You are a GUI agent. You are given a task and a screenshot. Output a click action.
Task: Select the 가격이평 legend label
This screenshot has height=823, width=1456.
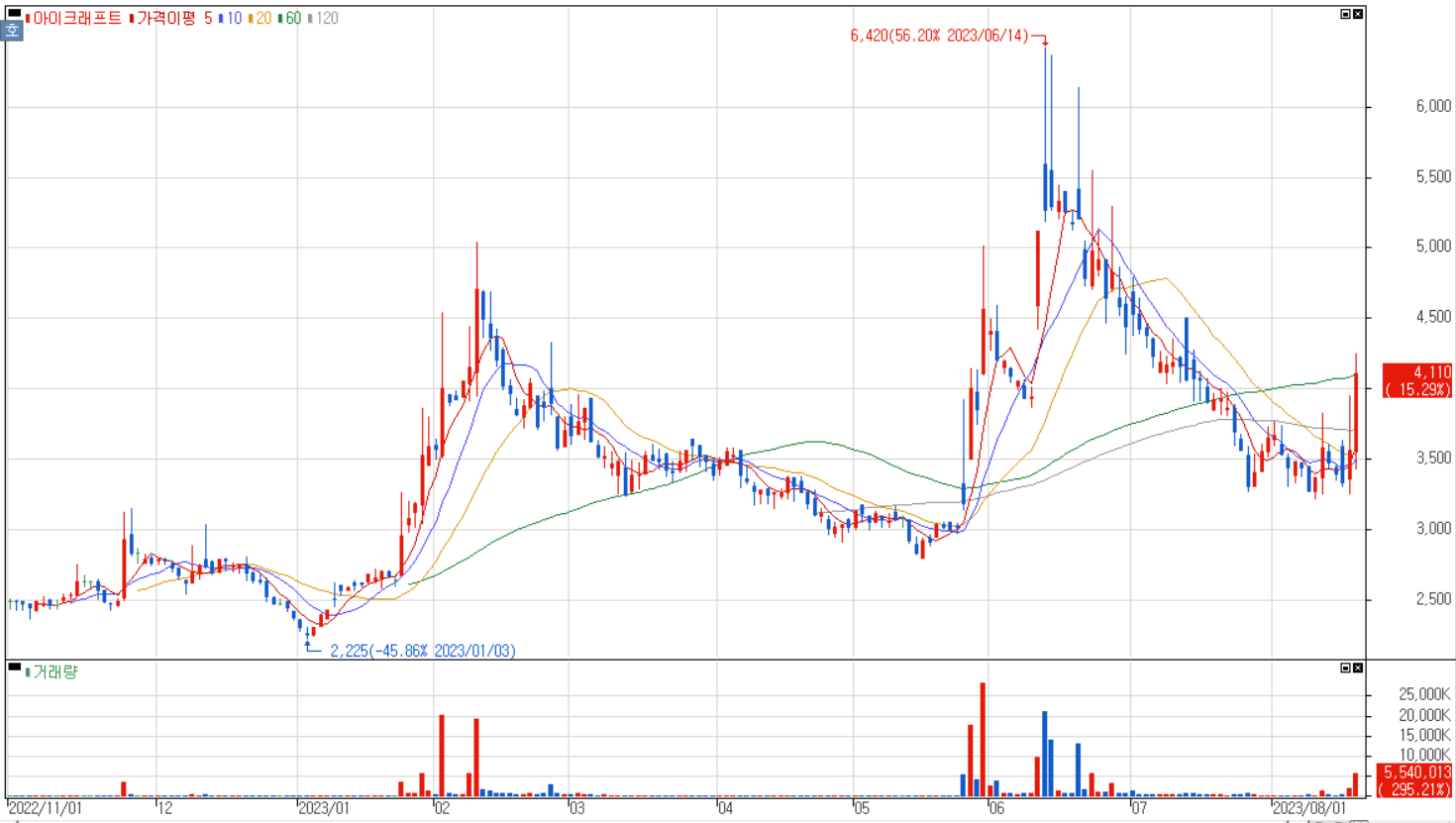[164, 18]
